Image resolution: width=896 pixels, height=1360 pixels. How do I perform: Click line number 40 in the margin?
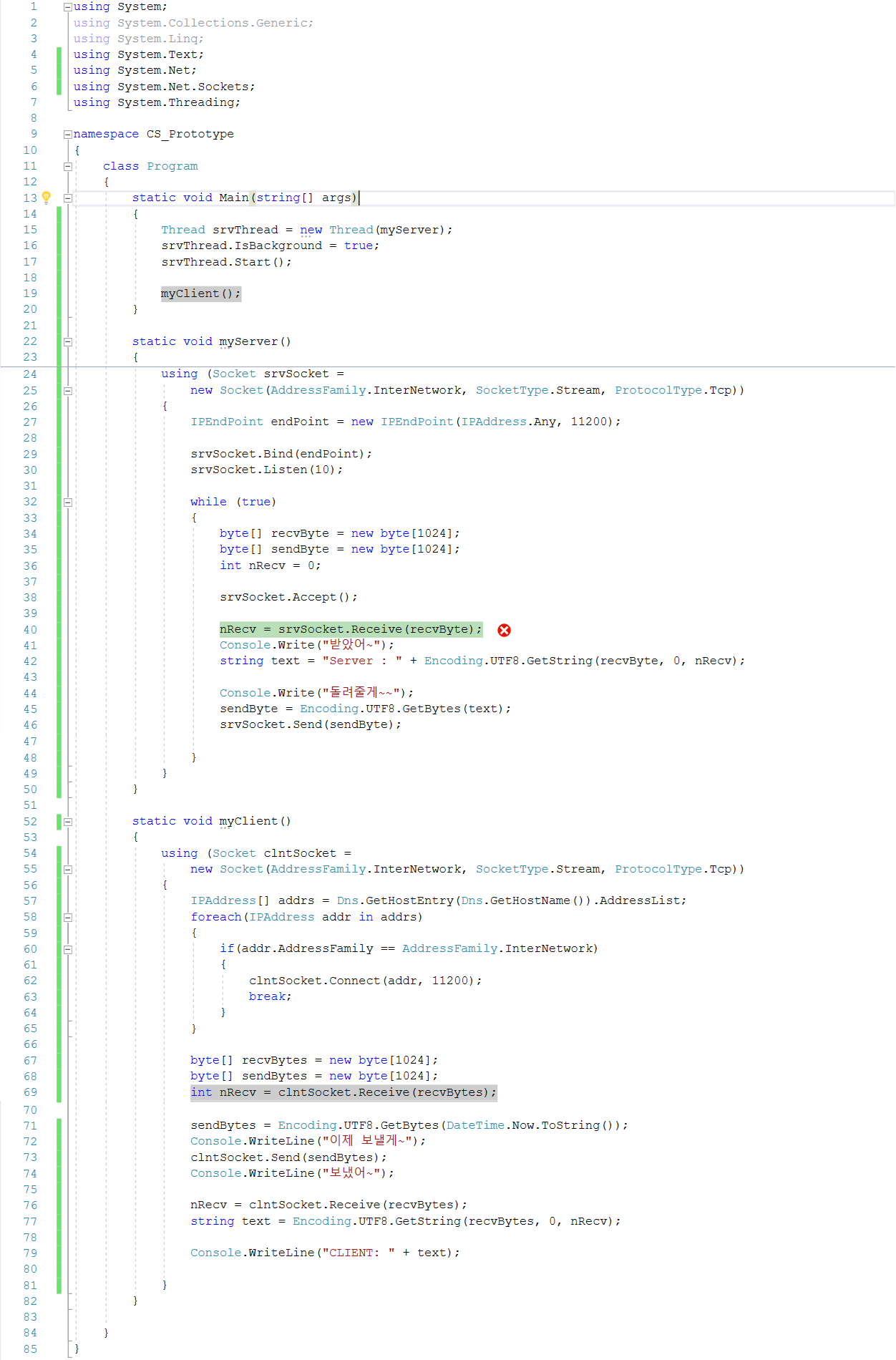30,630
